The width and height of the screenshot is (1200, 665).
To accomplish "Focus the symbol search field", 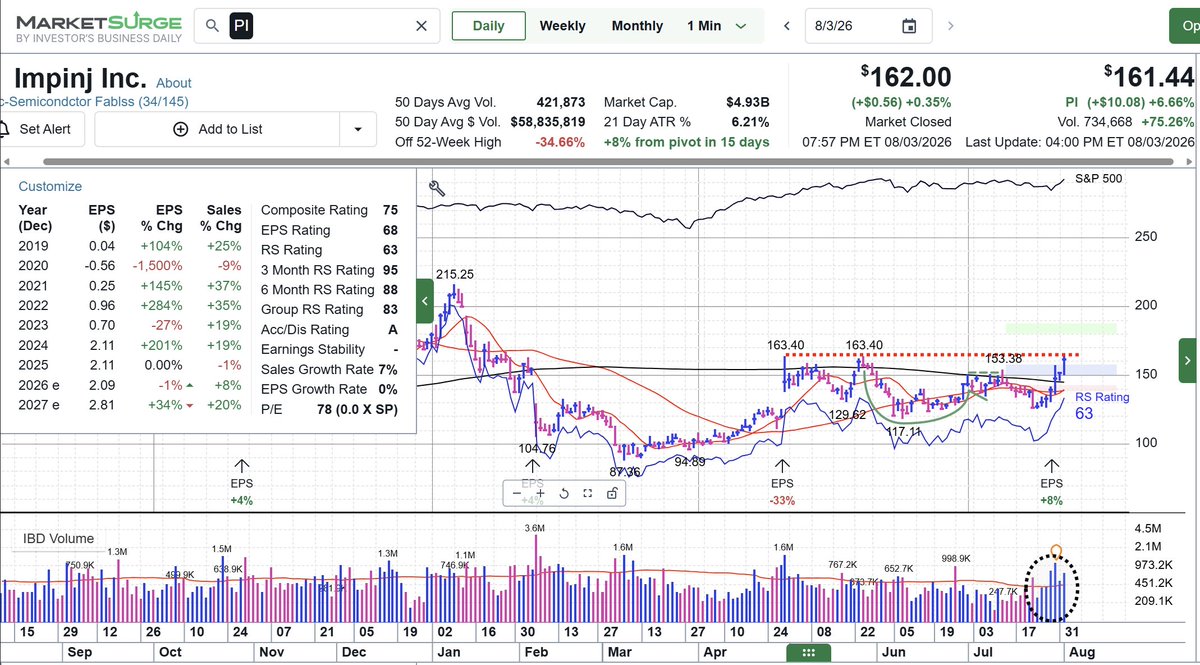I will click(318, 26).
